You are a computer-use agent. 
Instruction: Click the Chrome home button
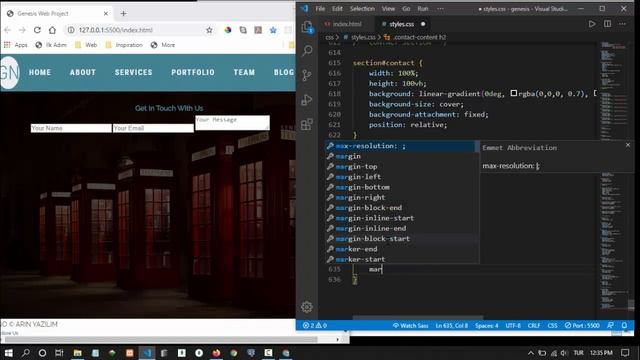tap(52, 30)
